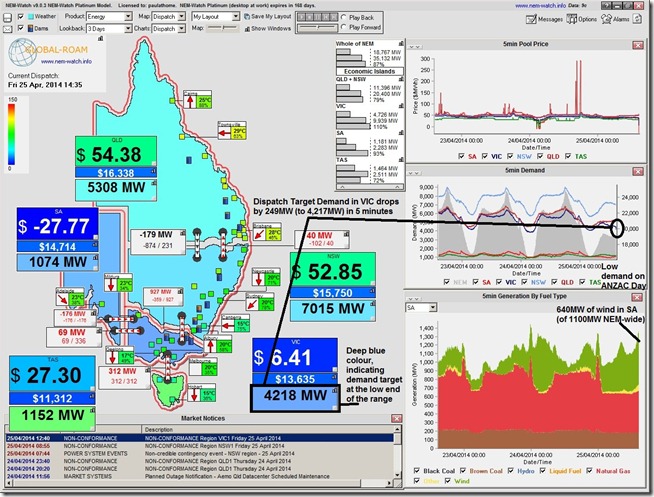654x497 pixels.
Task: Uncheck TAS in 5min Pool Price chart
Action: click(568, 156)
